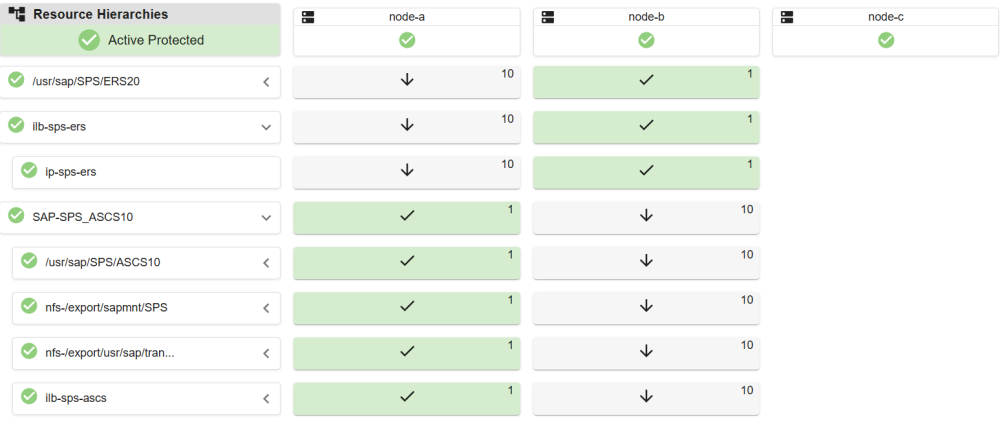Click the Resource Hierarchies tree icon
The width and height of the screenshot is (1000, 422).
(x=17, y=15)
